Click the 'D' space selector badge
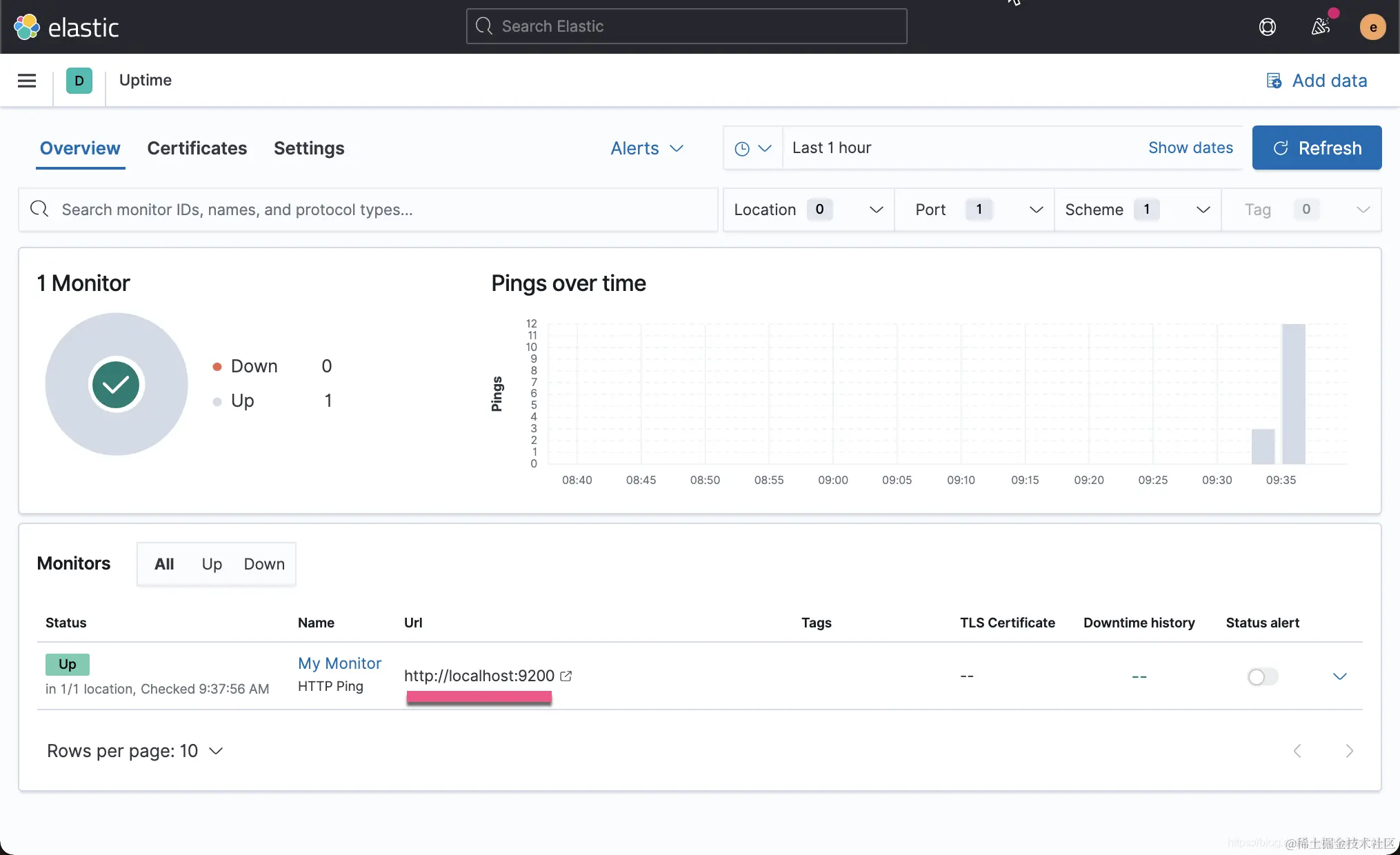The image size is (1400, 855). (x=79, y=81)
